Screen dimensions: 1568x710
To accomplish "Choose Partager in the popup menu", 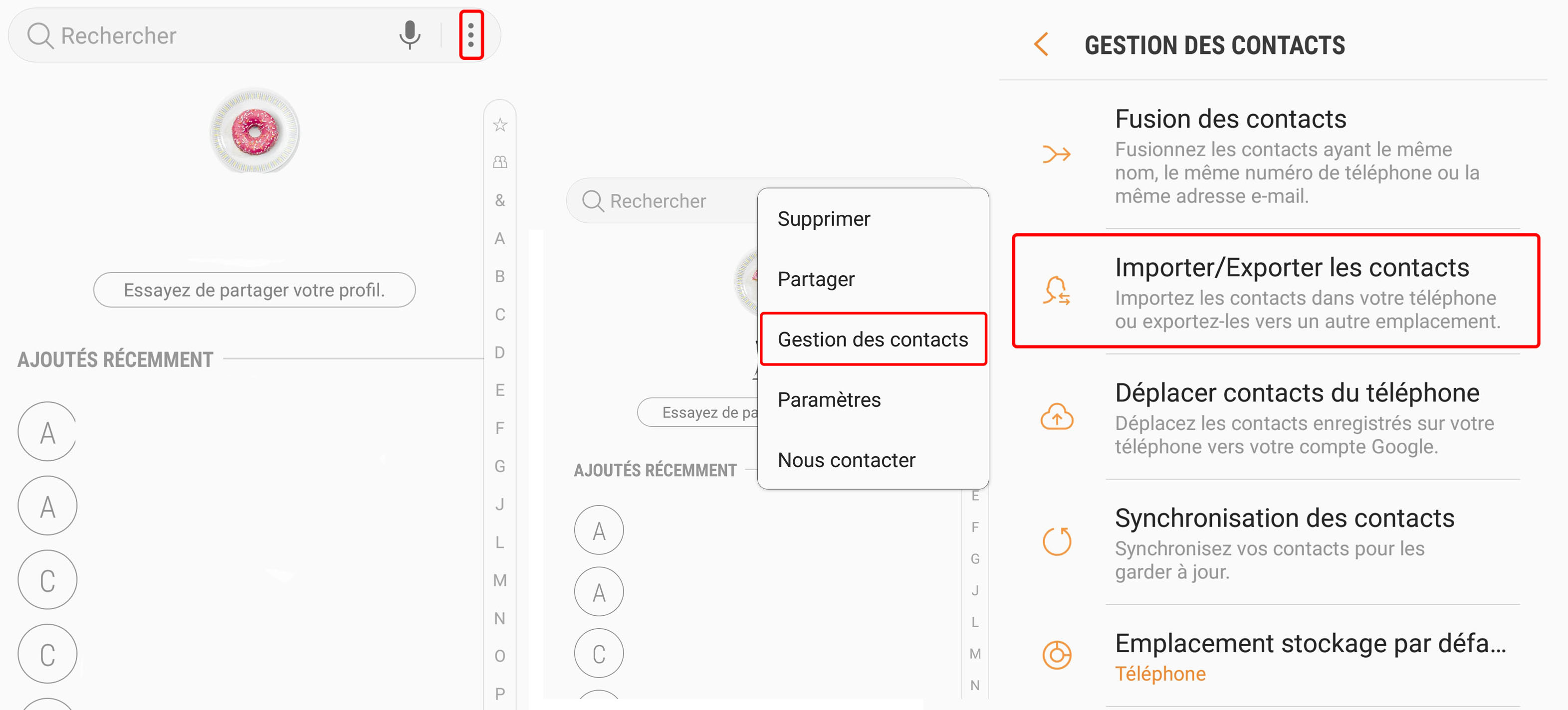I will [816, 279].
